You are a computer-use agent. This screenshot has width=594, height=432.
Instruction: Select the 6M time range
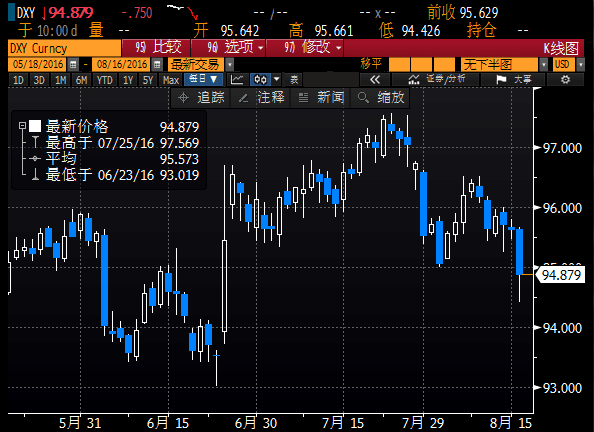pos(81,80)
